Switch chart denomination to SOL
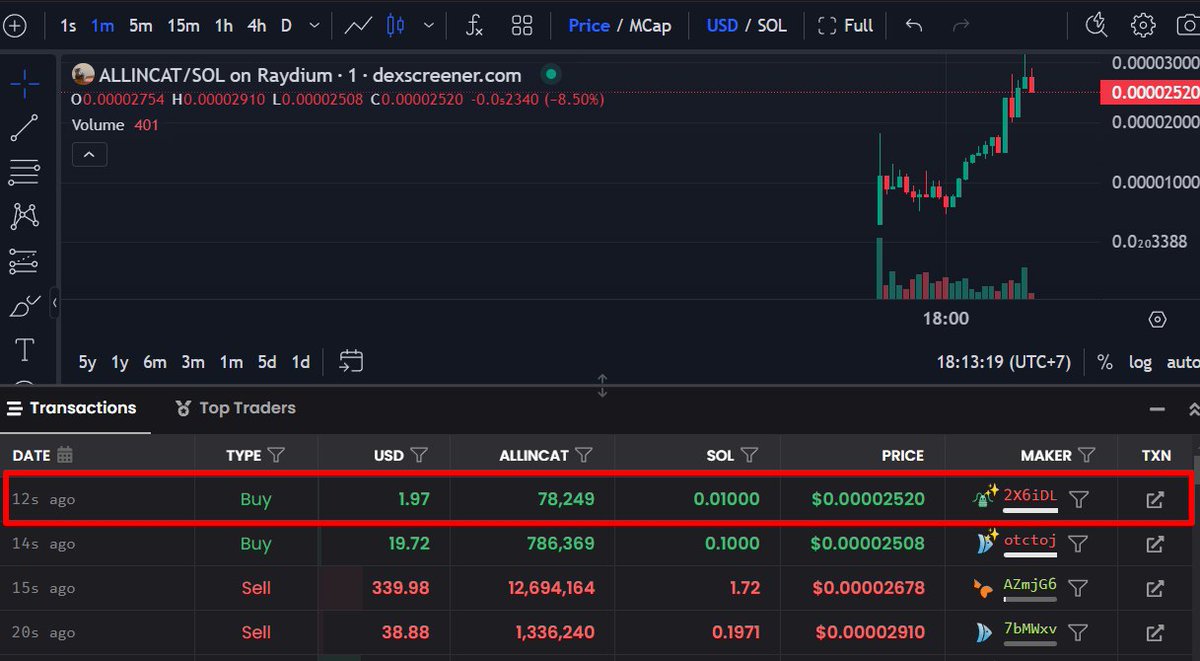The width and height of the screenshot is (1200, 661). (x=772, y=26)
